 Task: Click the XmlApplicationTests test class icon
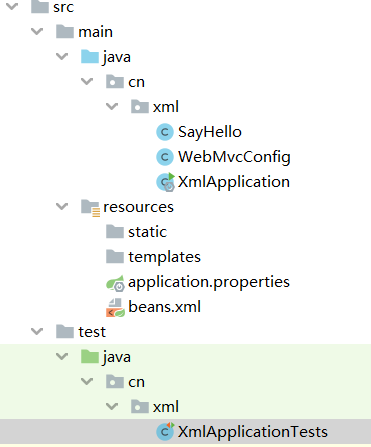click(x=165, y=431)
